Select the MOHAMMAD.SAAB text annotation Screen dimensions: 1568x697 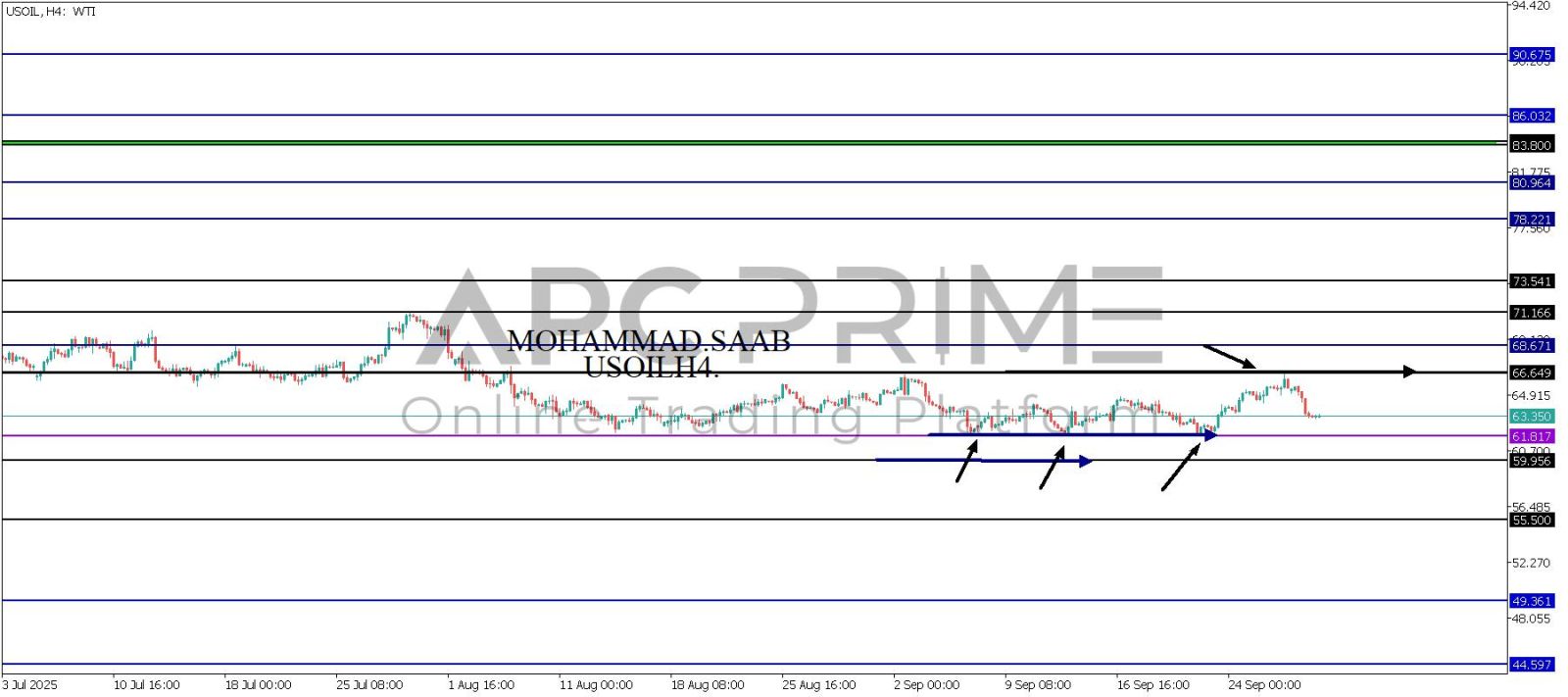pyautogui.click(x=648, y=341)
